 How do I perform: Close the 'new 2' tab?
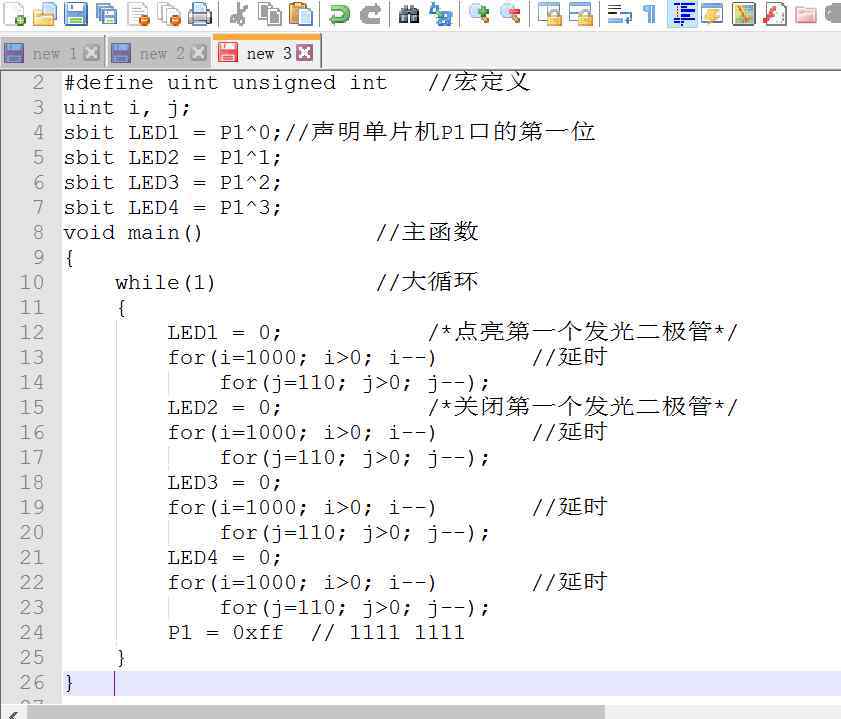198,53
